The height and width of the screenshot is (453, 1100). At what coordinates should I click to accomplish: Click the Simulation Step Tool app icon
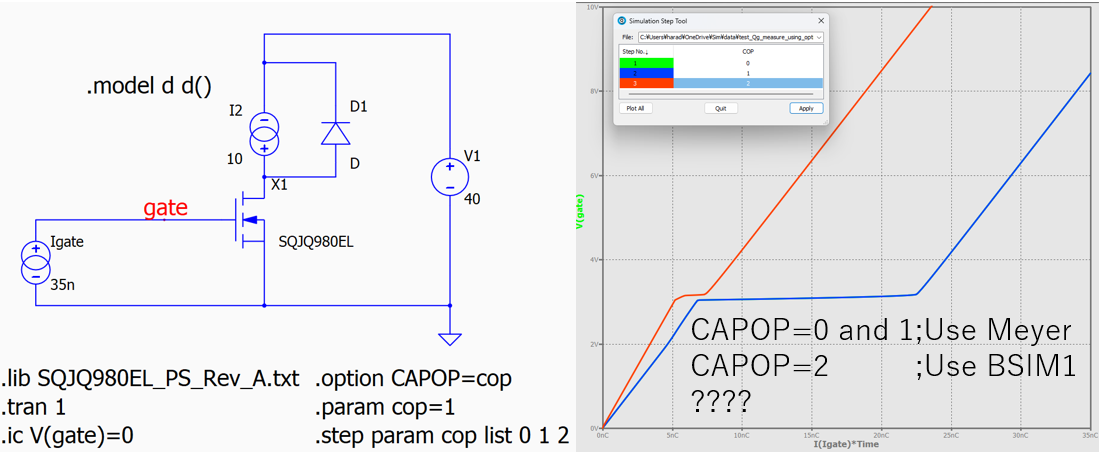[622, 20]
